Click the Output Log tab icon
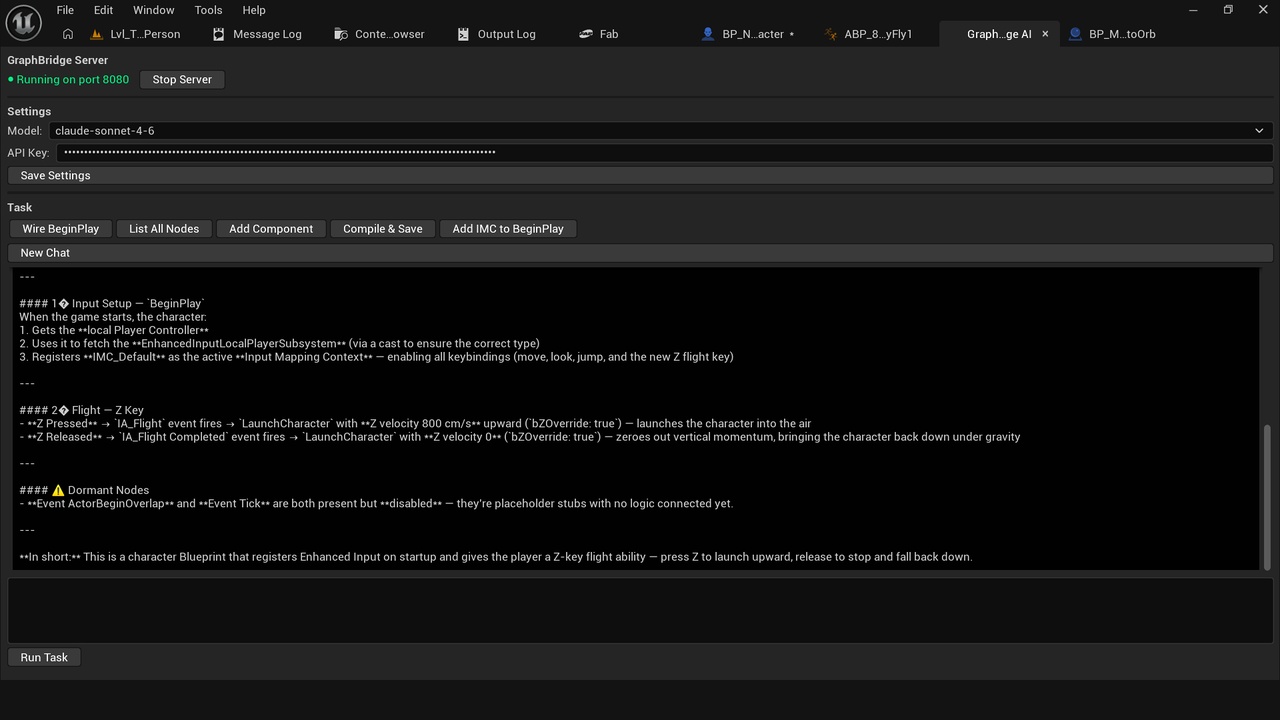1280x720 pixels. pyautogui.click(x=463, y=34)
